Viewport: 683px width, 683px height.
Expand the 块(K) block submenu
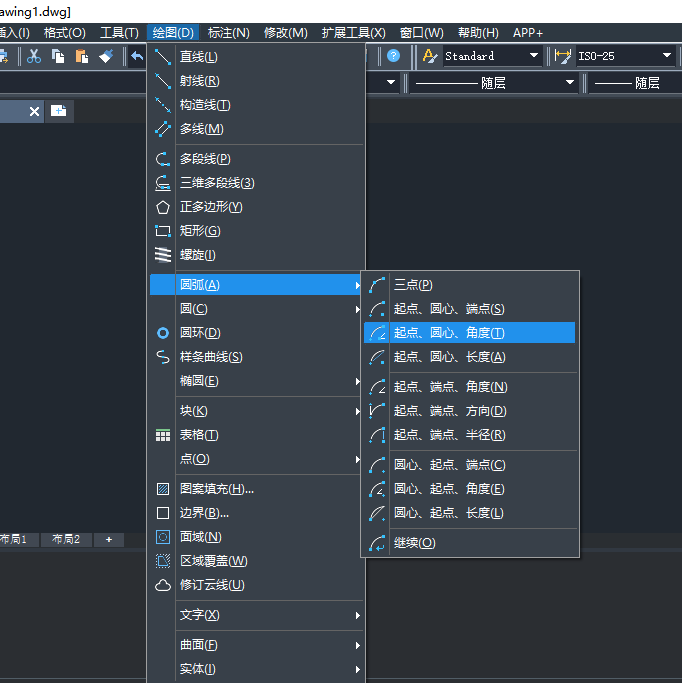(255, 411)
